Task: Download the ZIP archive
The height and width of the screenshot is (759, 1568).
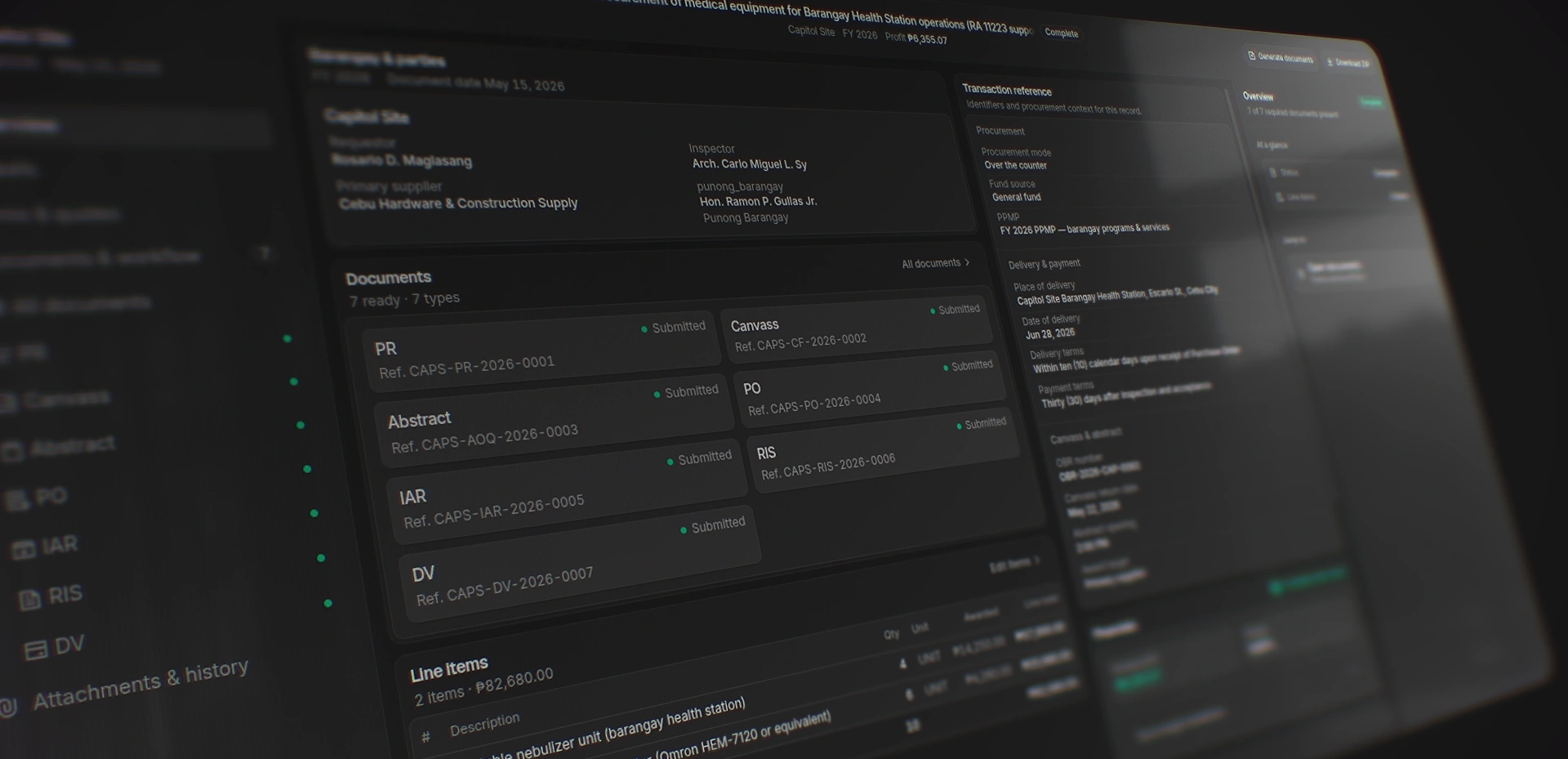Action: pos(1347,62)
